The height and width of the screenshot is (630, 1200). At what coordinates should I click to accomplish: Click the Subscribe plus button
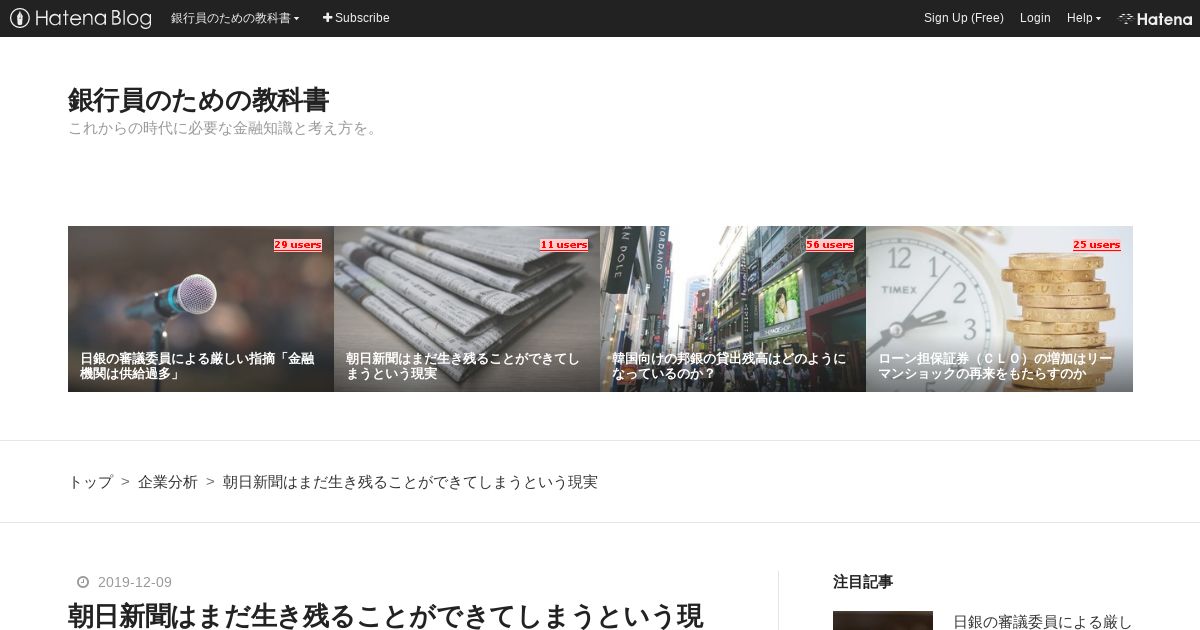pos(356,18)
